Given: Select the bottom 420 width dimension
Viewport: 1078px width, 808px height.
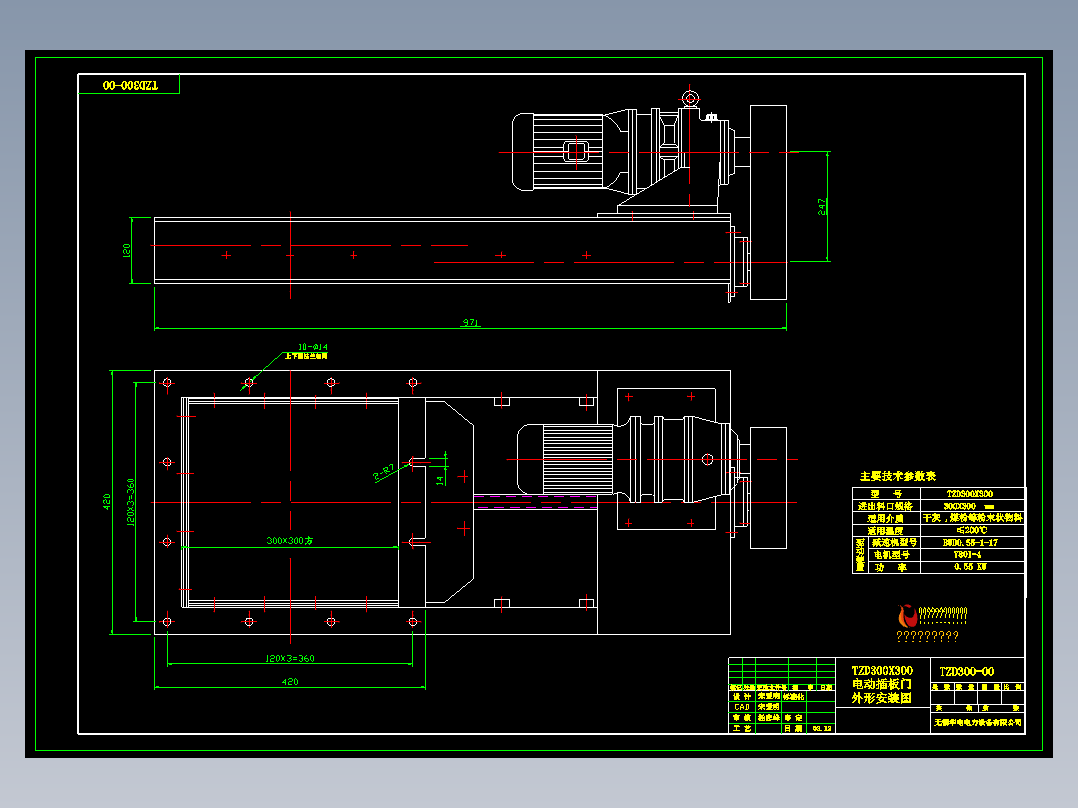Looking at the screenshot, I should (289, 681).
